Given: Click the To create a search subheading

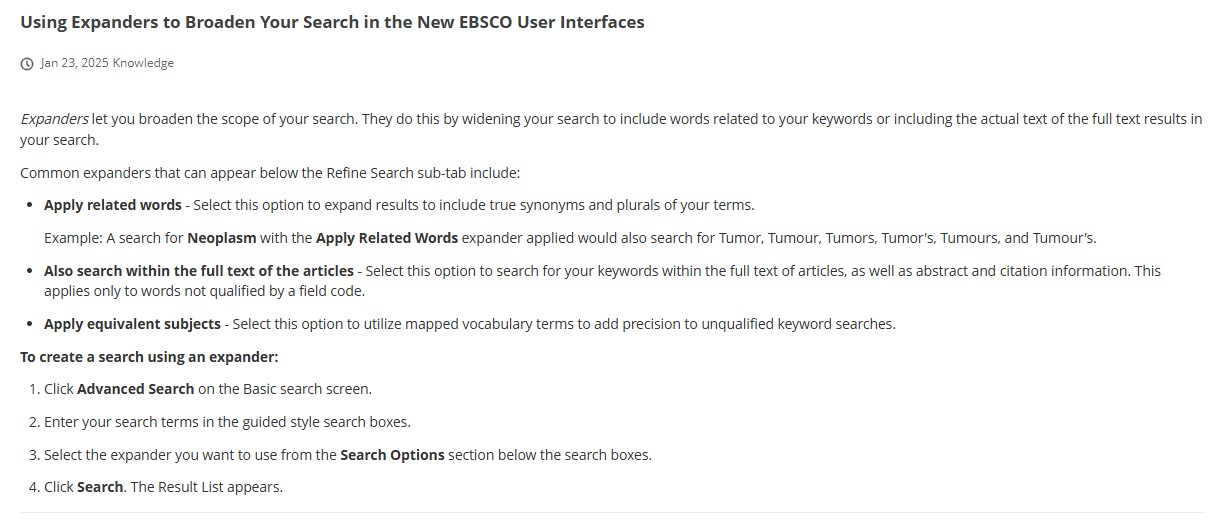Looking at the screenshot, I should [x=149, y=357].
